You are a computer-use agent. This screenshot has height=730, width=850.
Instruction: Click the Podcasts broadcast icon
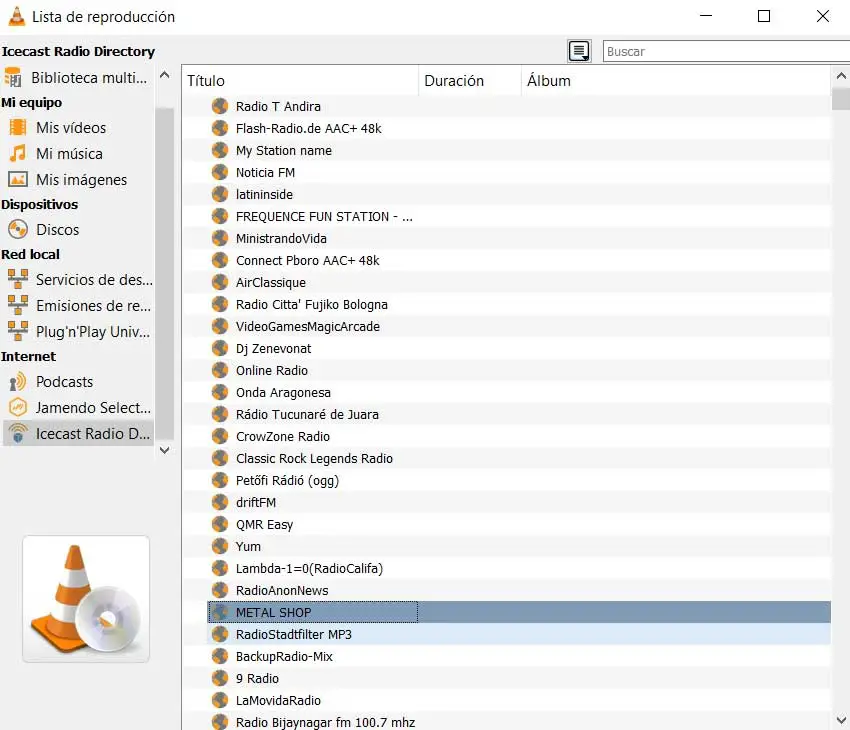pyautogui.click(x=17, y=382)
